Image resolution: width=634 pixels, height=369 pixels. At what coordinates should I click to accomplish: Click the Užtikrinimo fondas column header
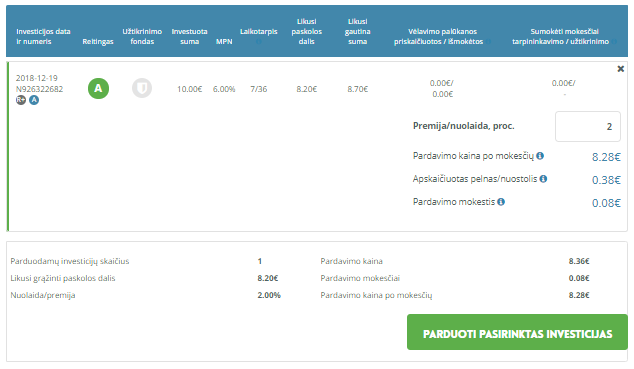[142, 36]
